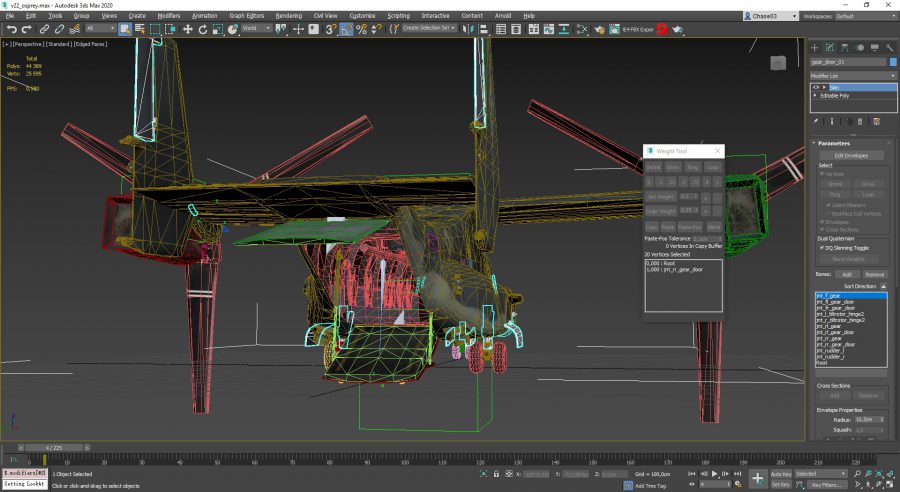Click the Undo arrow icon
900x492 pixels.
11,29
